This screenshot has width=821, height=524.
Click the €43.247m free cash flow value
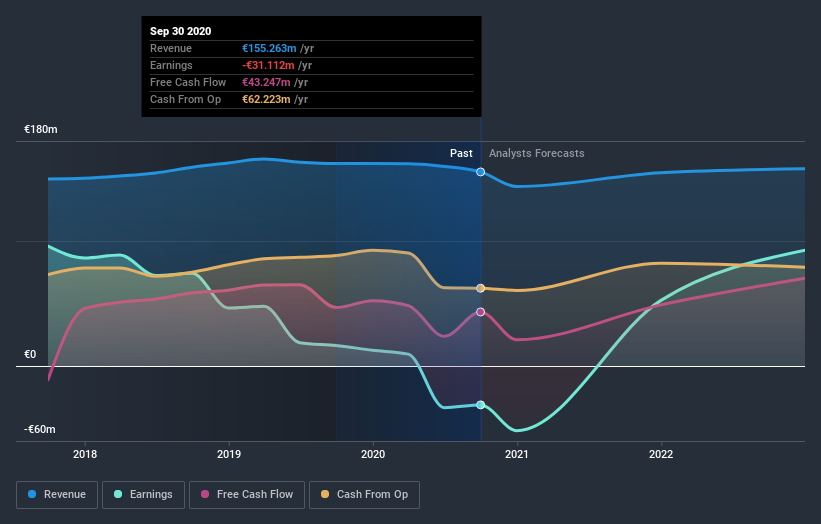(x=266, y=82)
